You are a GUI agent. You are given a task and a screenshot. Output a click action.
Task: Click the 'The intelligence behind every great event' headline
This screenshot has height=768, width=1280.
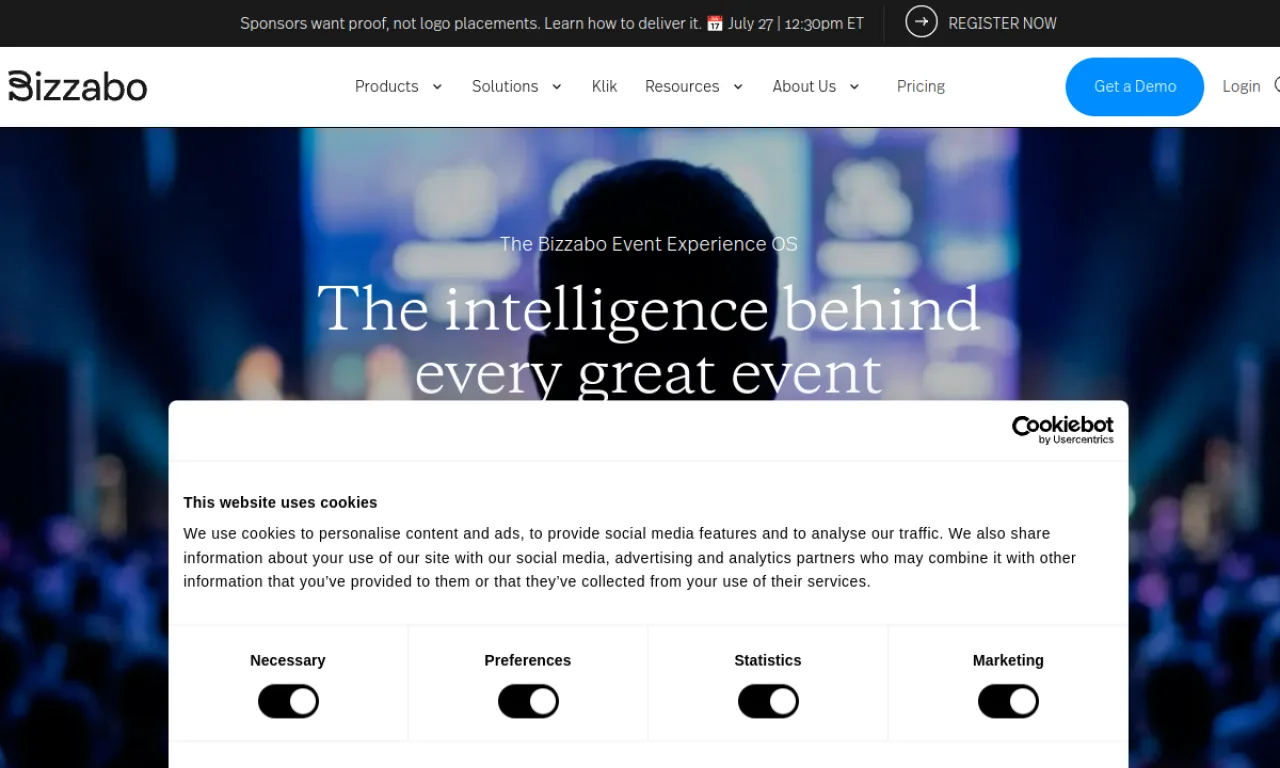coord(649,339)
